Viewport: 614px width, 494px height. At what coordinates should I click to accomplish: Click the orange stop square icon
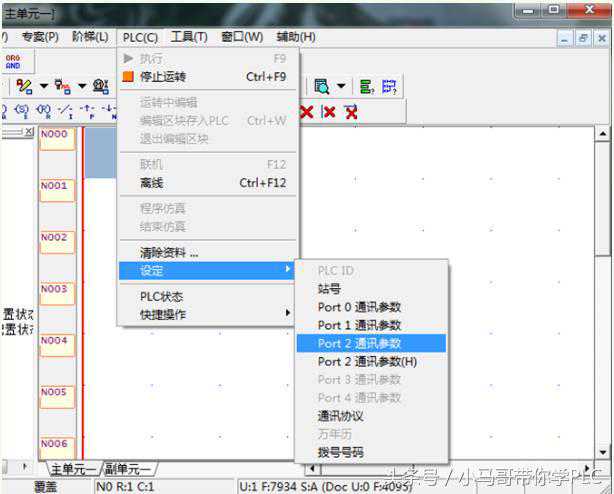[127, 77]
